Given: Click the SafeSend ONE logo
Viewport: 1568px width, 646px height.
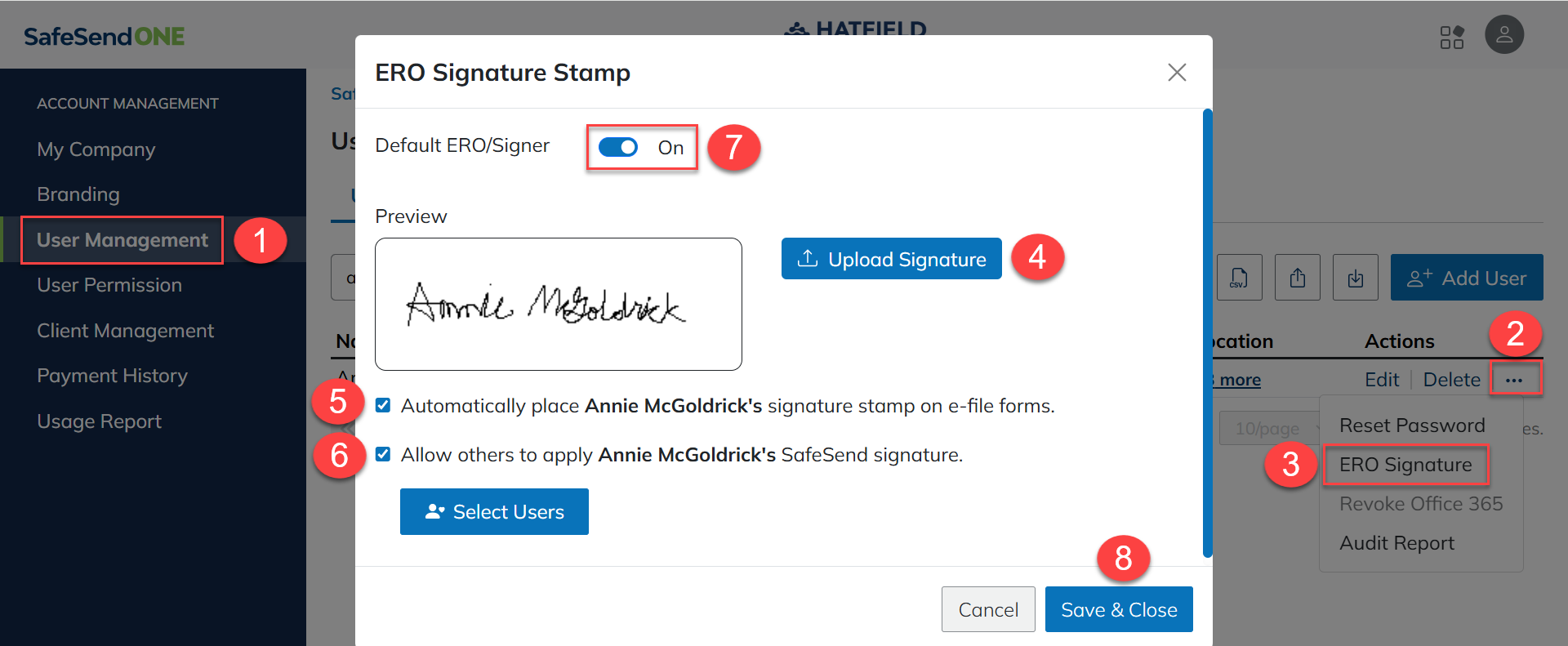Looking at the screenshot, I should 104,37.
